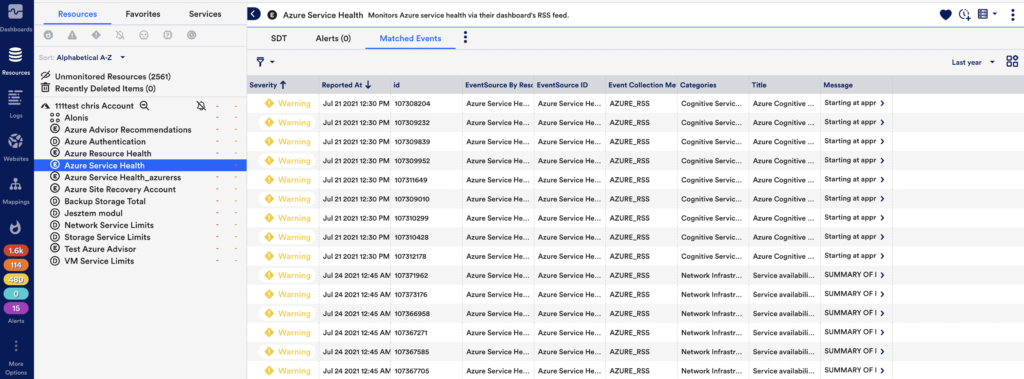Select Azure Advisor Recommendations in tree
Image resolution: width=1024 pixels, height=379 pixels.
point(128,130)
